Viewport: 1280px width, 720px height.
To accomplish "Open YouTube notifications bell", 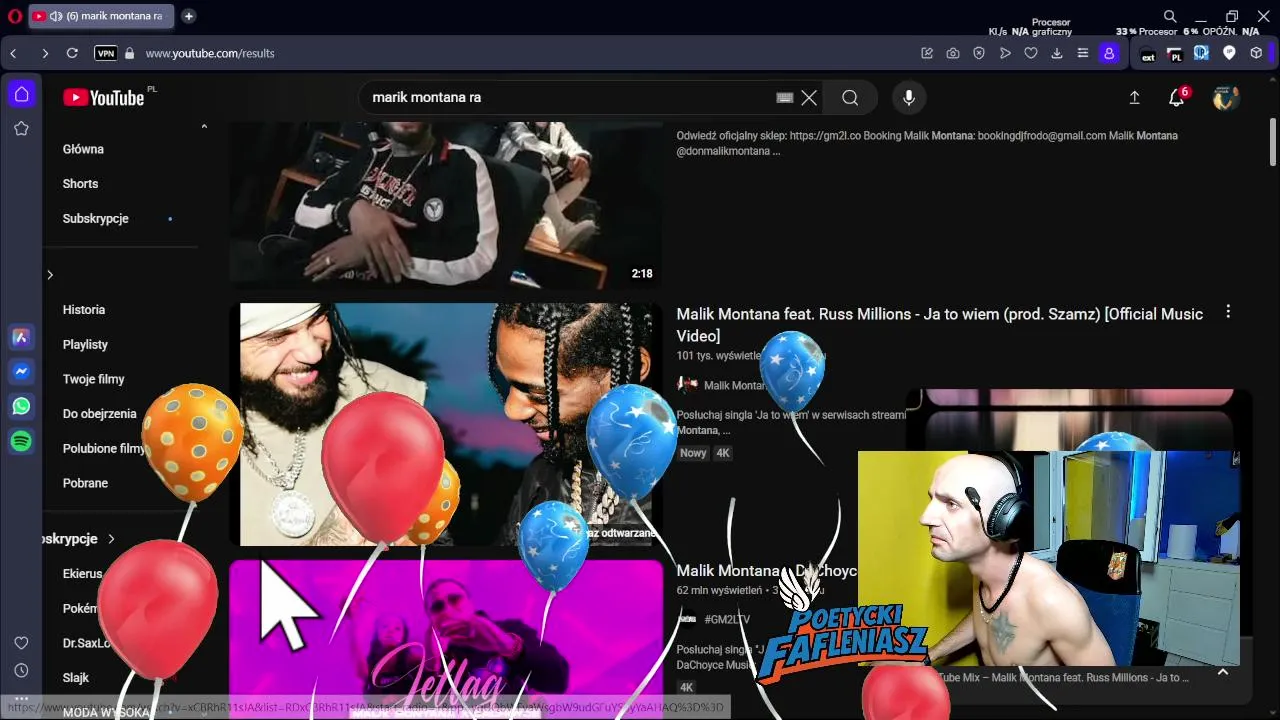I will click(1177, 97).
